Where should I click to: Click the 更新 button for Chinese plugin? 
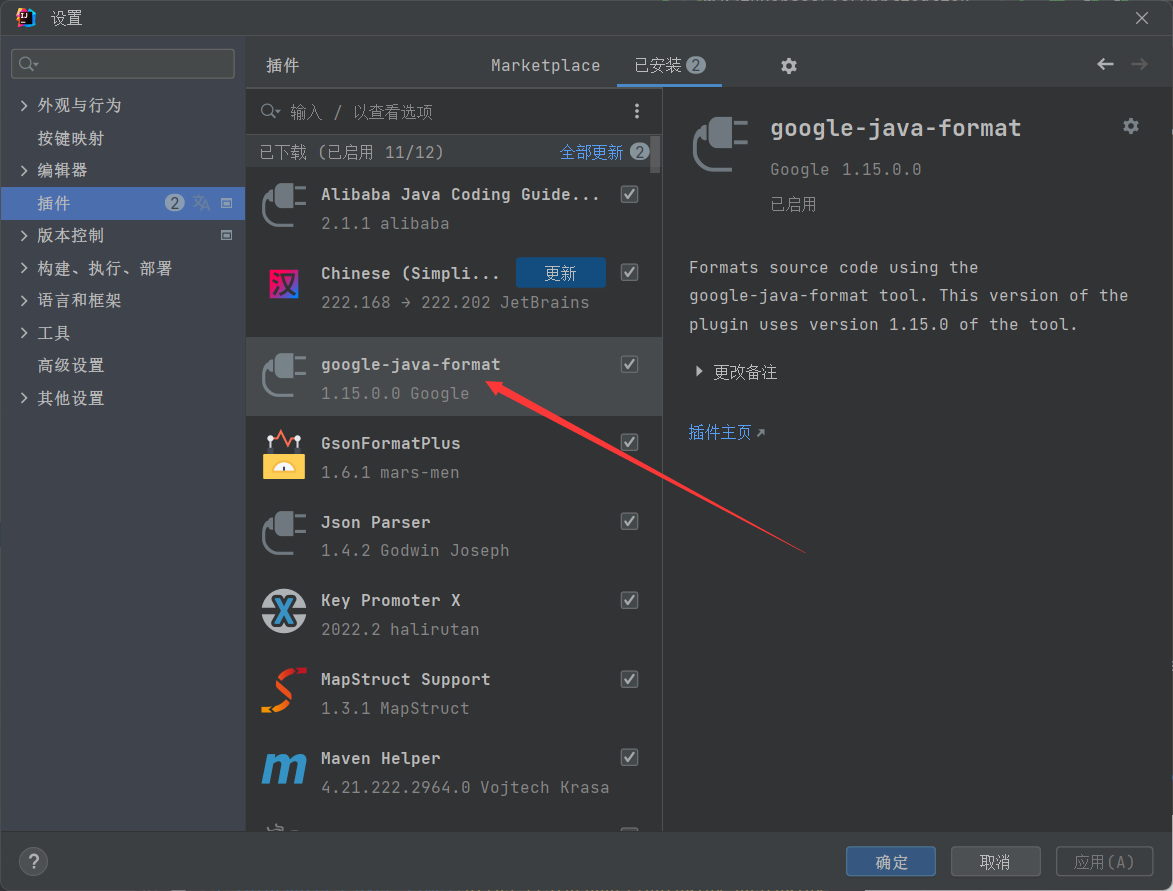point(560,273)
